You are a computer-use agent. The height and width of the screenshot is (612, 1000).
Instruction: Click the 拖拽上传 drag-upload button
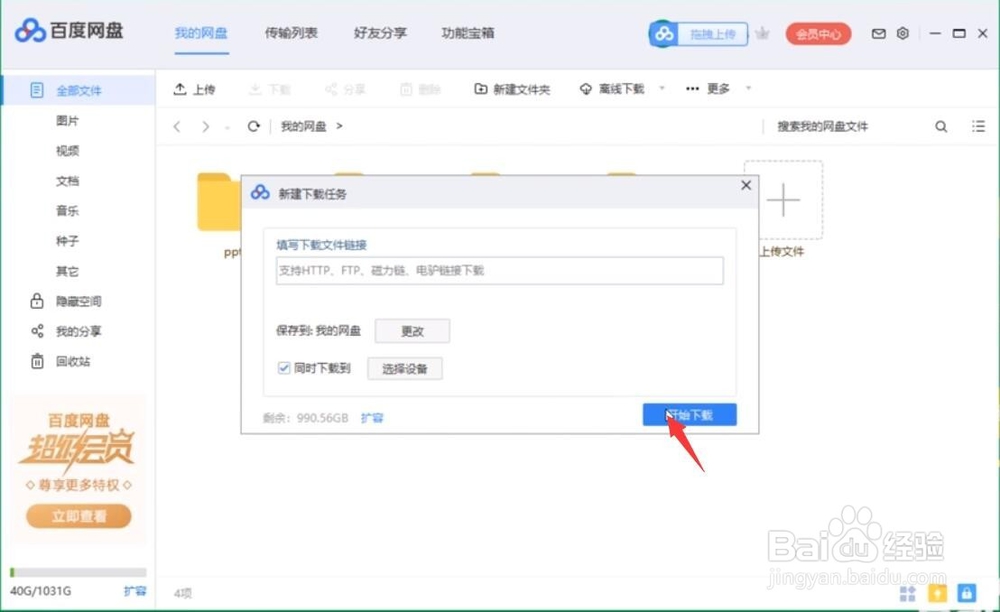pos(698,34)
